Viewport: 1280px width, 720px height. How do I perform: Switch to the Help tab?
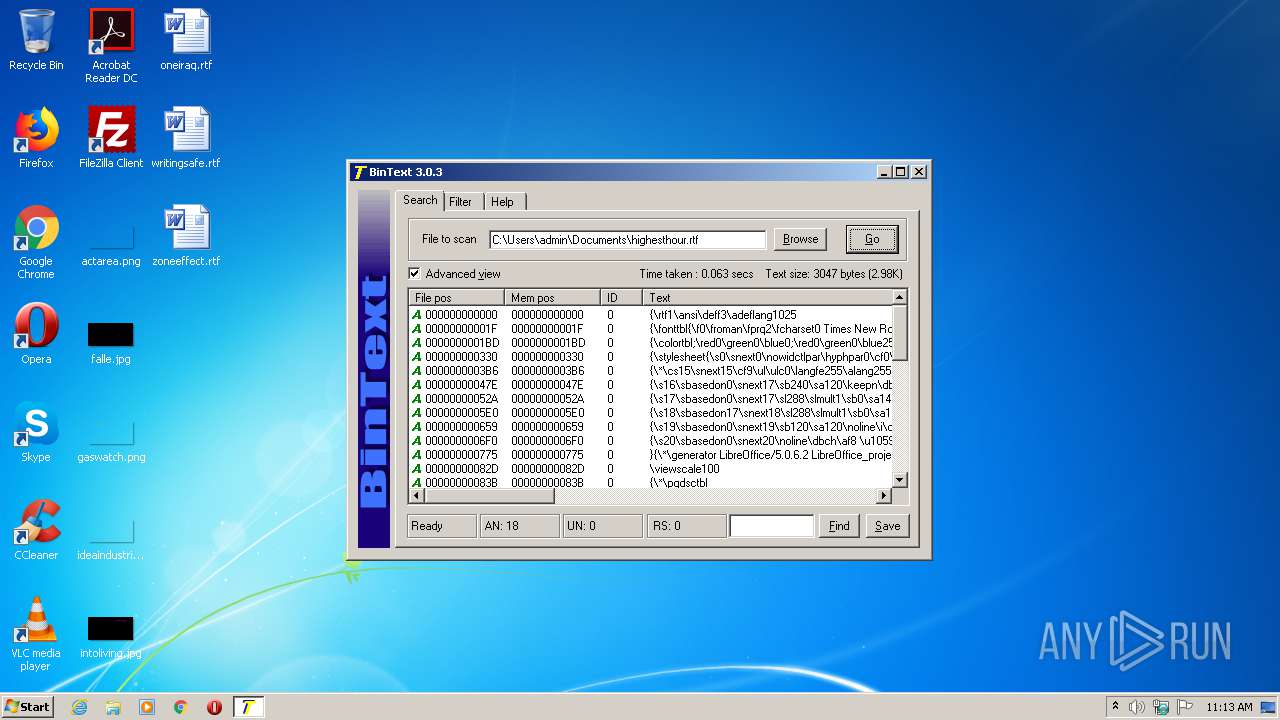pyautogui.click(x=502, y=202)
